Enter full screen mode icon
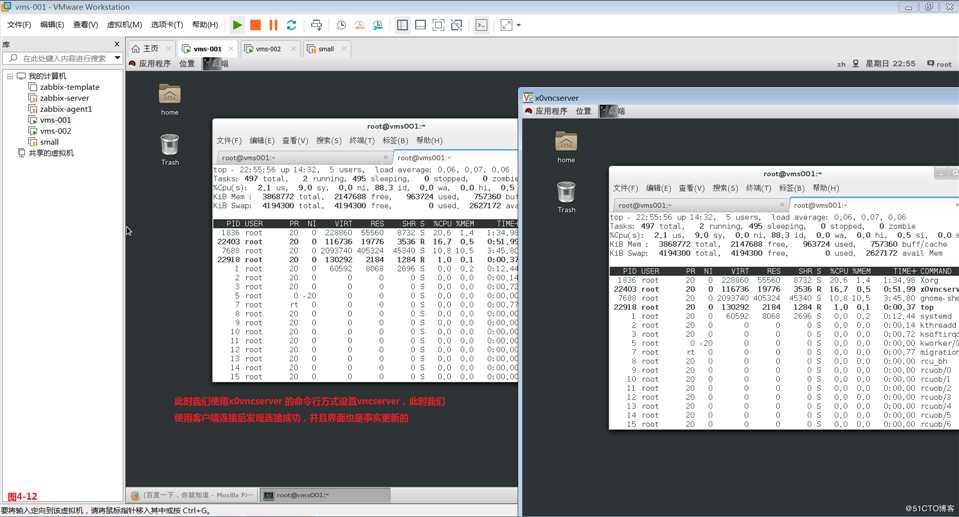 (439, 25)
